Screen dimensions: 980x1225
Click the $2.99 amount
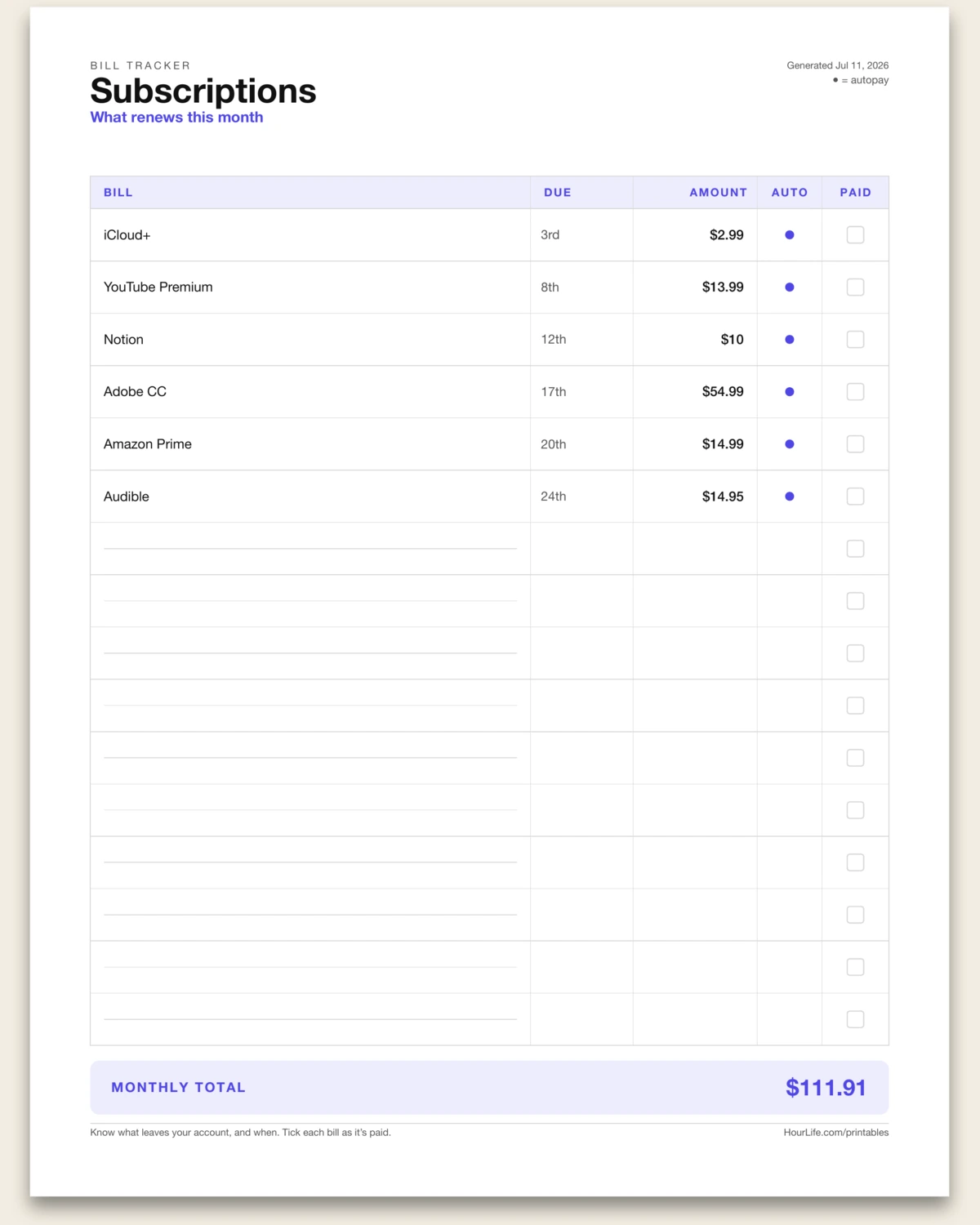coord(726,235)
